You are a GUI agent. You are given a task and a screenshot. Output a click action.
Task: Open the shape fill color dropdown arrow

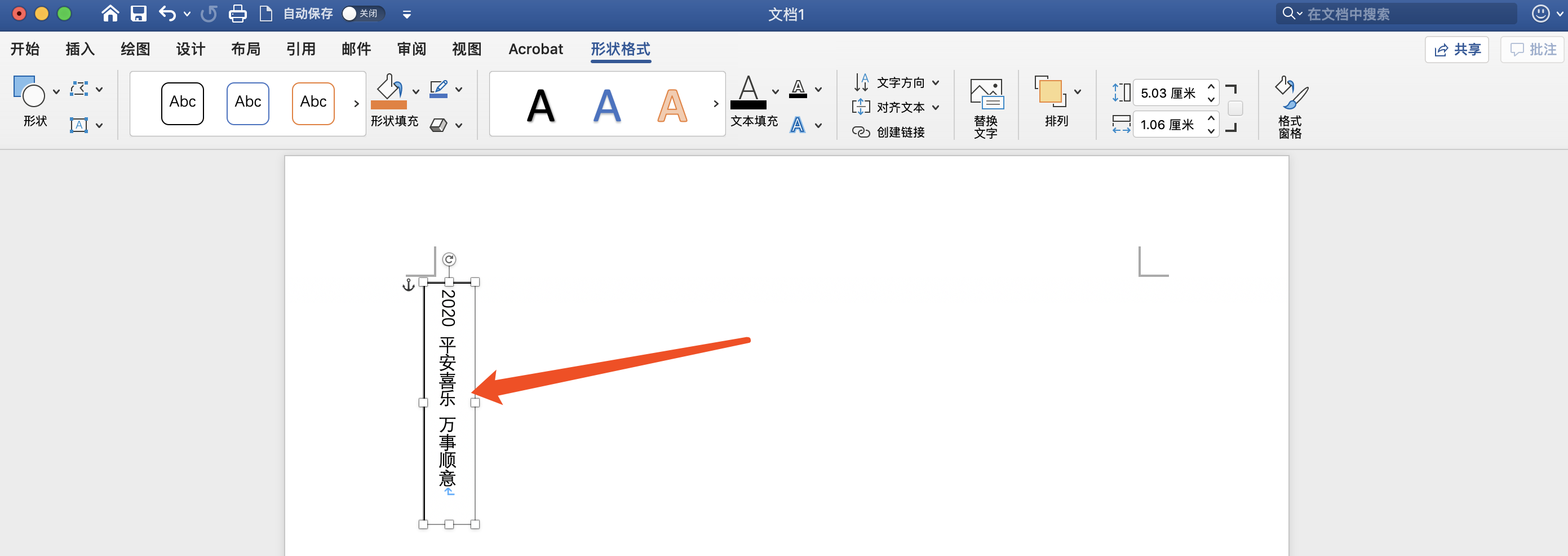[416, 91]
